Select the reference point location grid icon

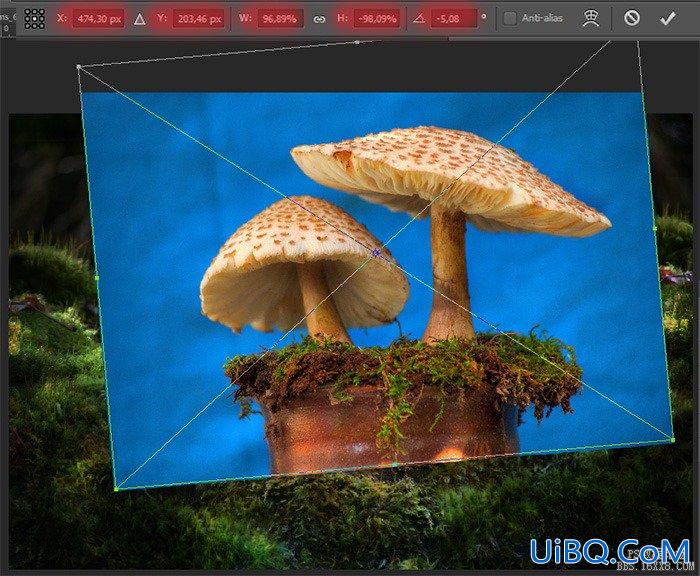34,19
